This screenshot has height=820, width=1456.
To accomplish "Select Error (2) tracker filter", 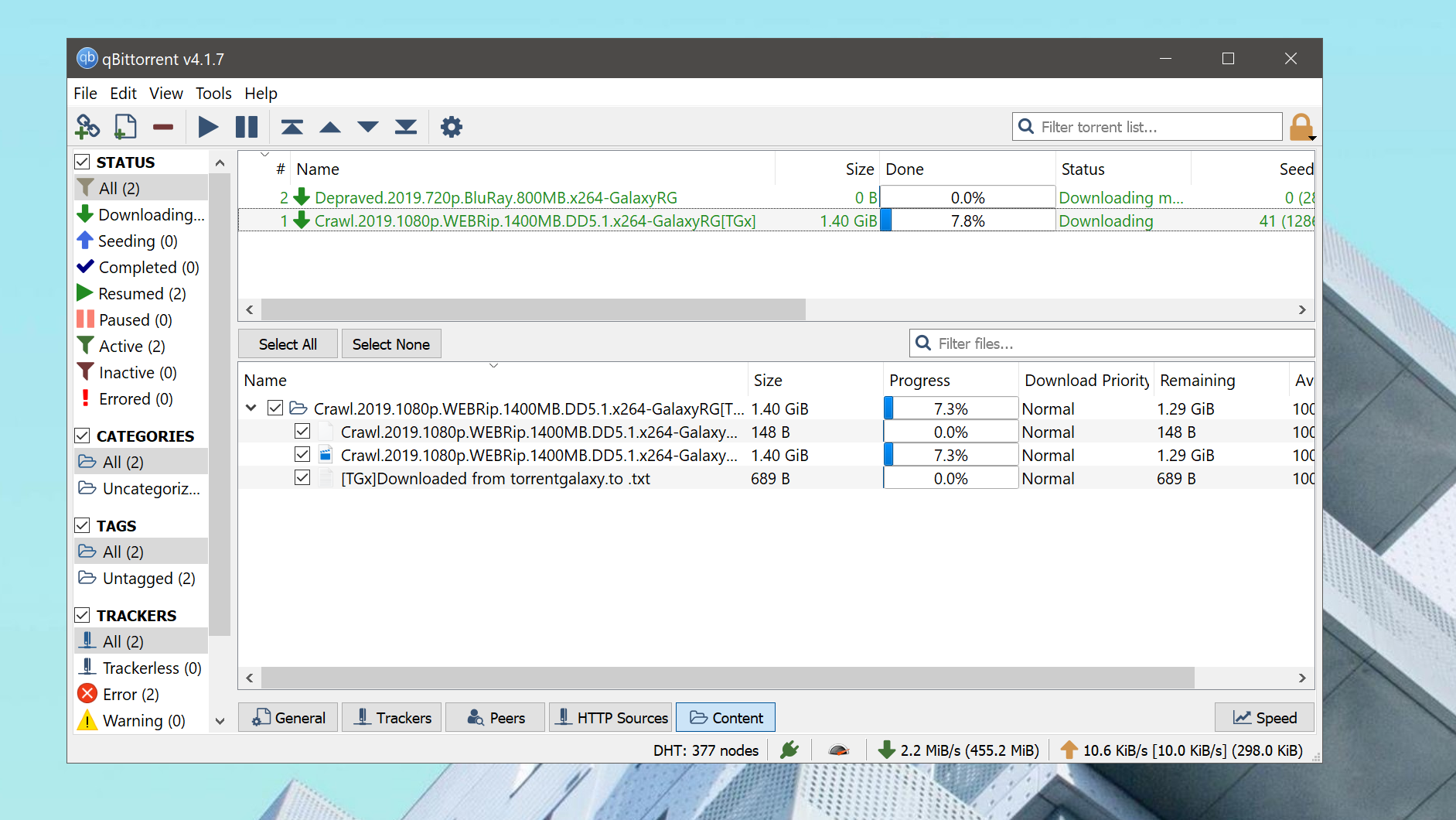I will pos(141,694).
